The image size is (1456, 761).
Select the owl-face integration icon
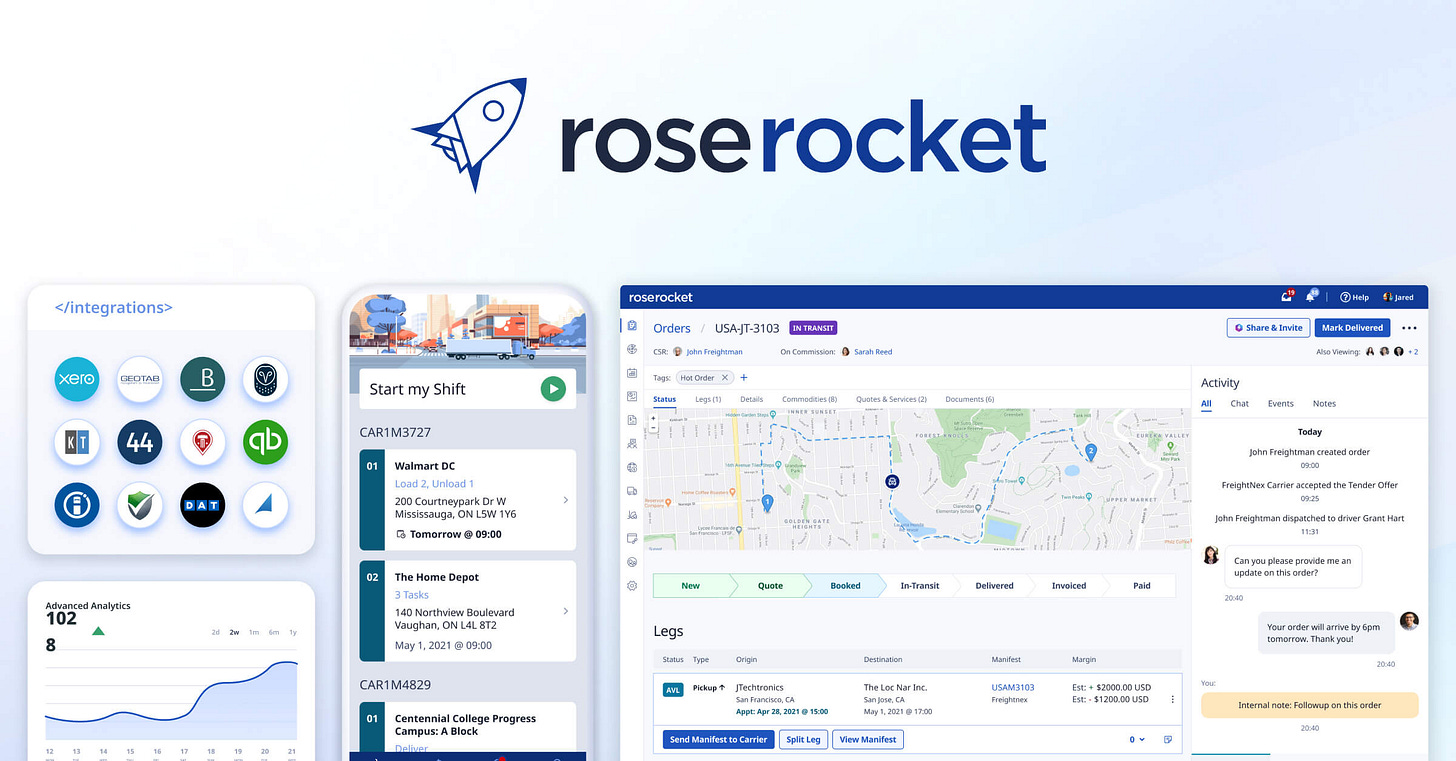[x=265, y=380]
